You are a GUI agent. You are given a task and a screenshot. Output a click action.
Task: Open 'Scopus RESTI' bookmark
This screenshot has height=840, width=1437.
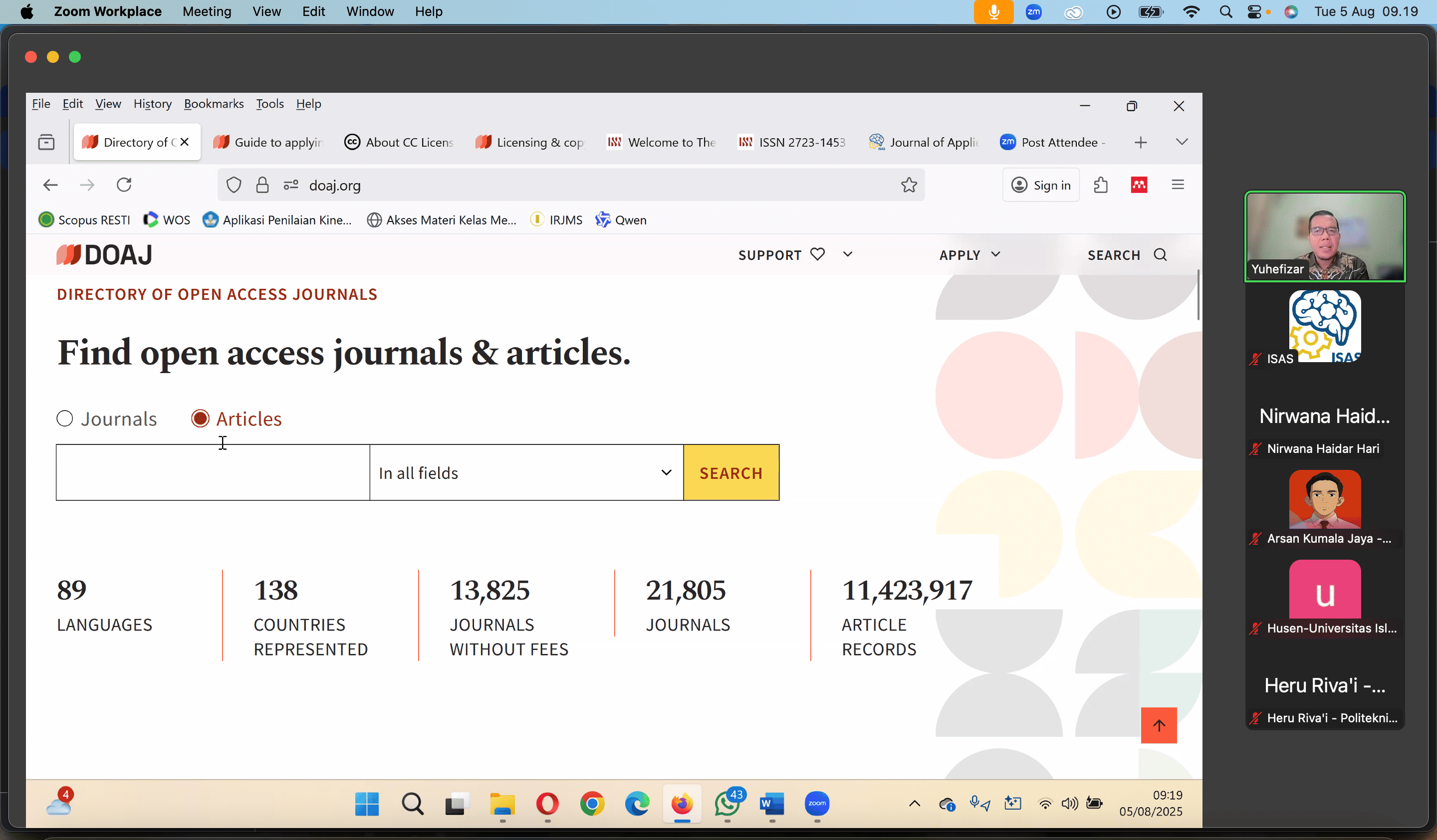pyautogui.click(x=84, y=219)
